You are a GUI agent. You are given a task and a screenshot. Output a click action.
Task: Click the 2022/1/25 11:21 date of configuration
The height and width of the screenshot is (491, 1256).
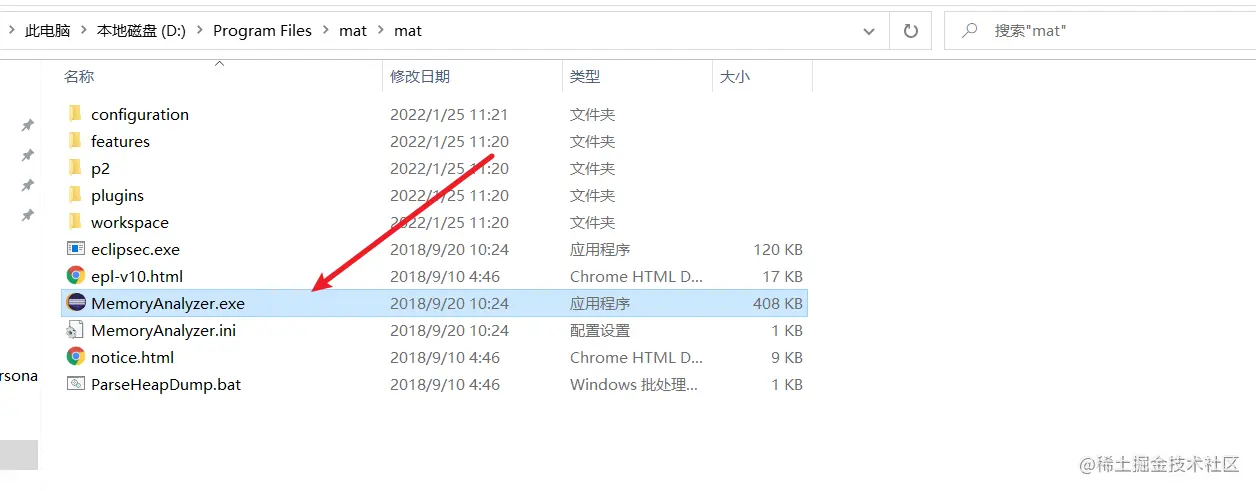[449, 114]
